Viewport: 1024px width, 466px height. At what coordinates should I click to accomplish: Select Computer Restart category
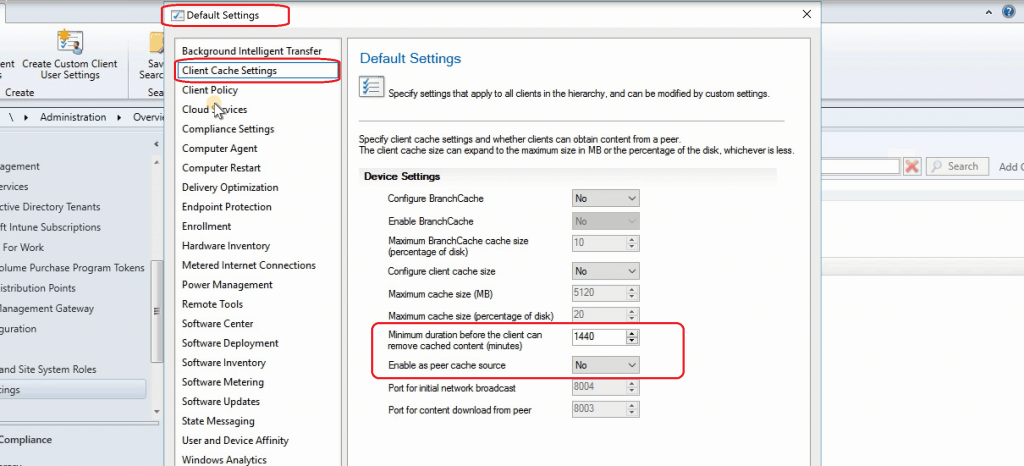pyautogui.click(x=221, y=168)
